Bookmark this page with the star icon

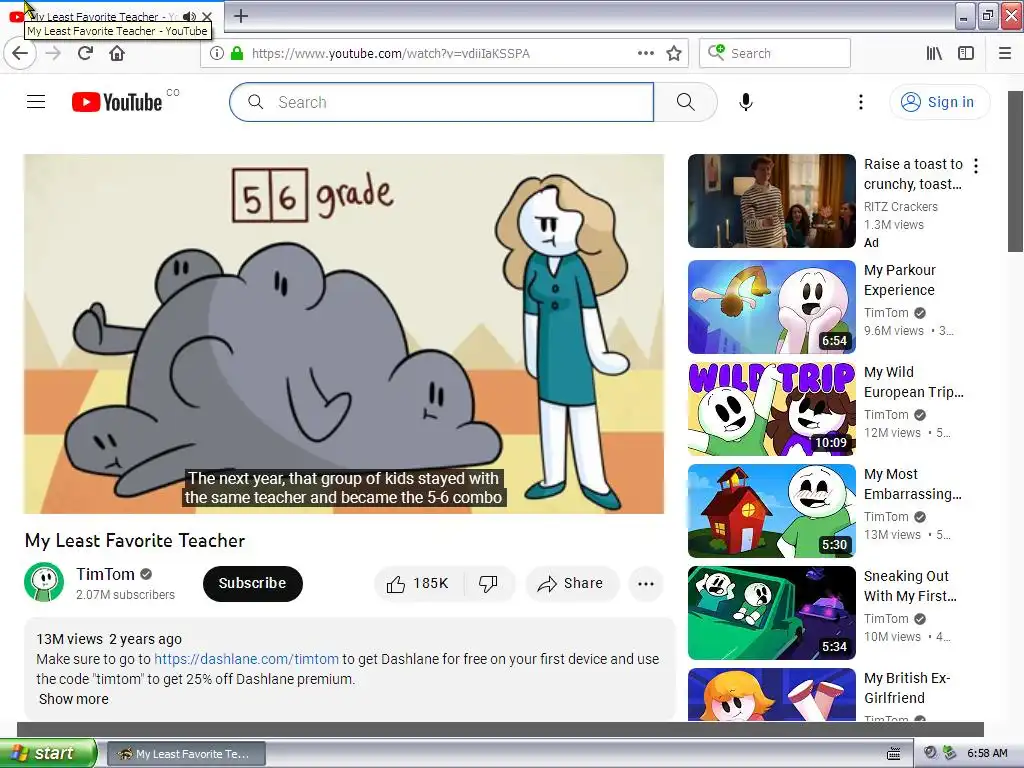674,54
